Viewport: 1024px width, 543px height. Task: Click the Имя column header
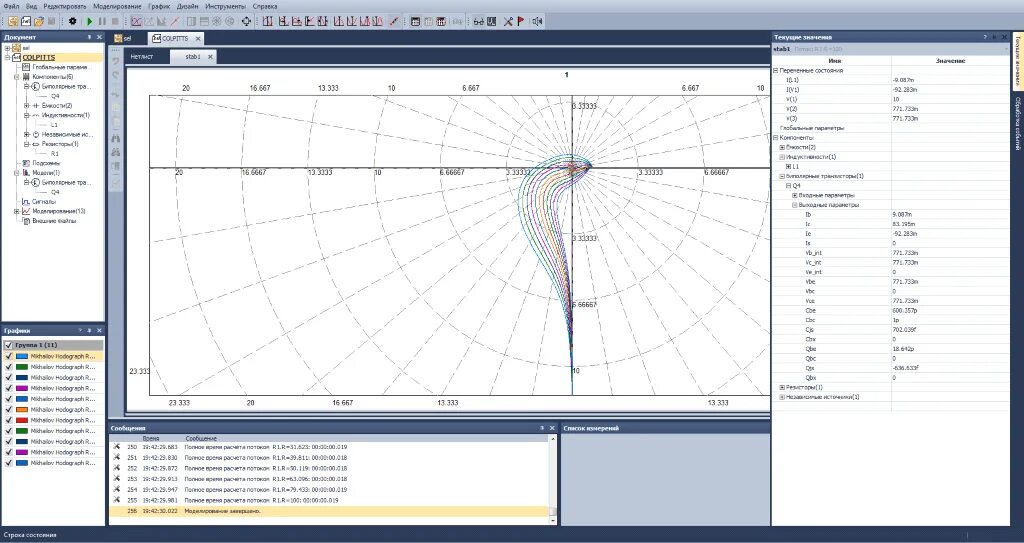(x=834, y=61)
